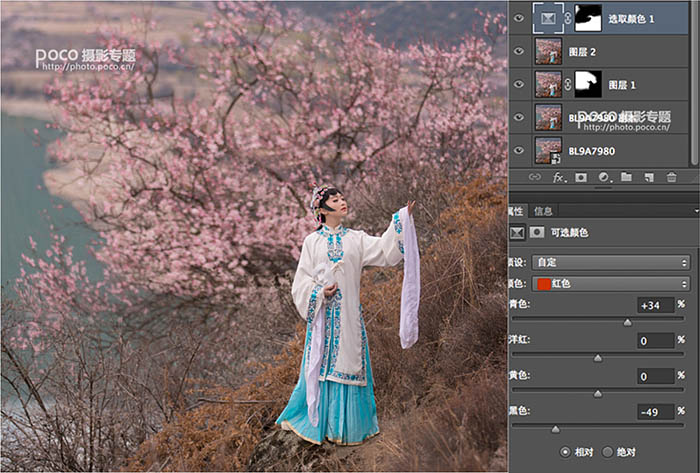Create a new group folder
700x473 pixels.
pos(626,177)
